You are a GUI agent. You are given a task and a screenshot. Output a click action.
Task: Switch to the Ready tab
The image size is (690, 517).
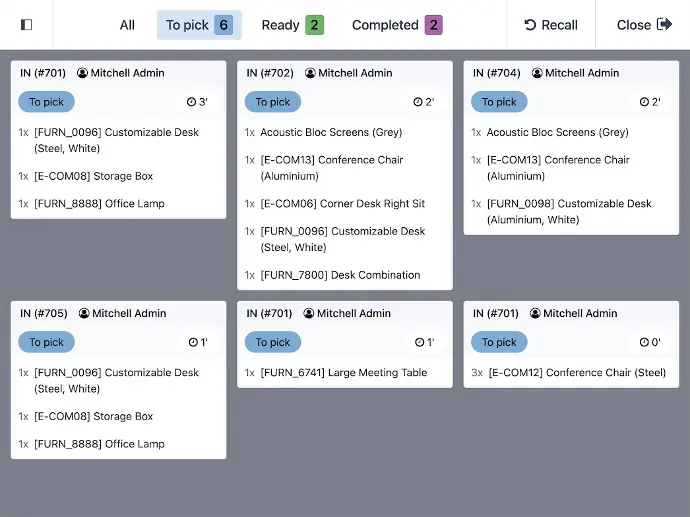292,25
